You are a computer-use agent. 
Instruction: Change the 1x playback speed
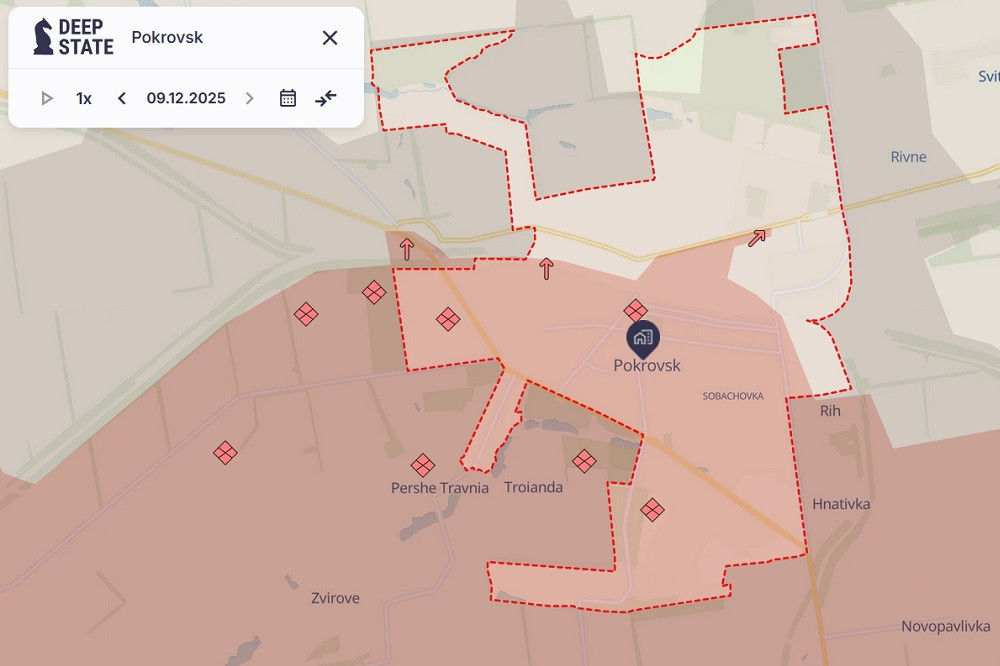[x=84, y=98]
